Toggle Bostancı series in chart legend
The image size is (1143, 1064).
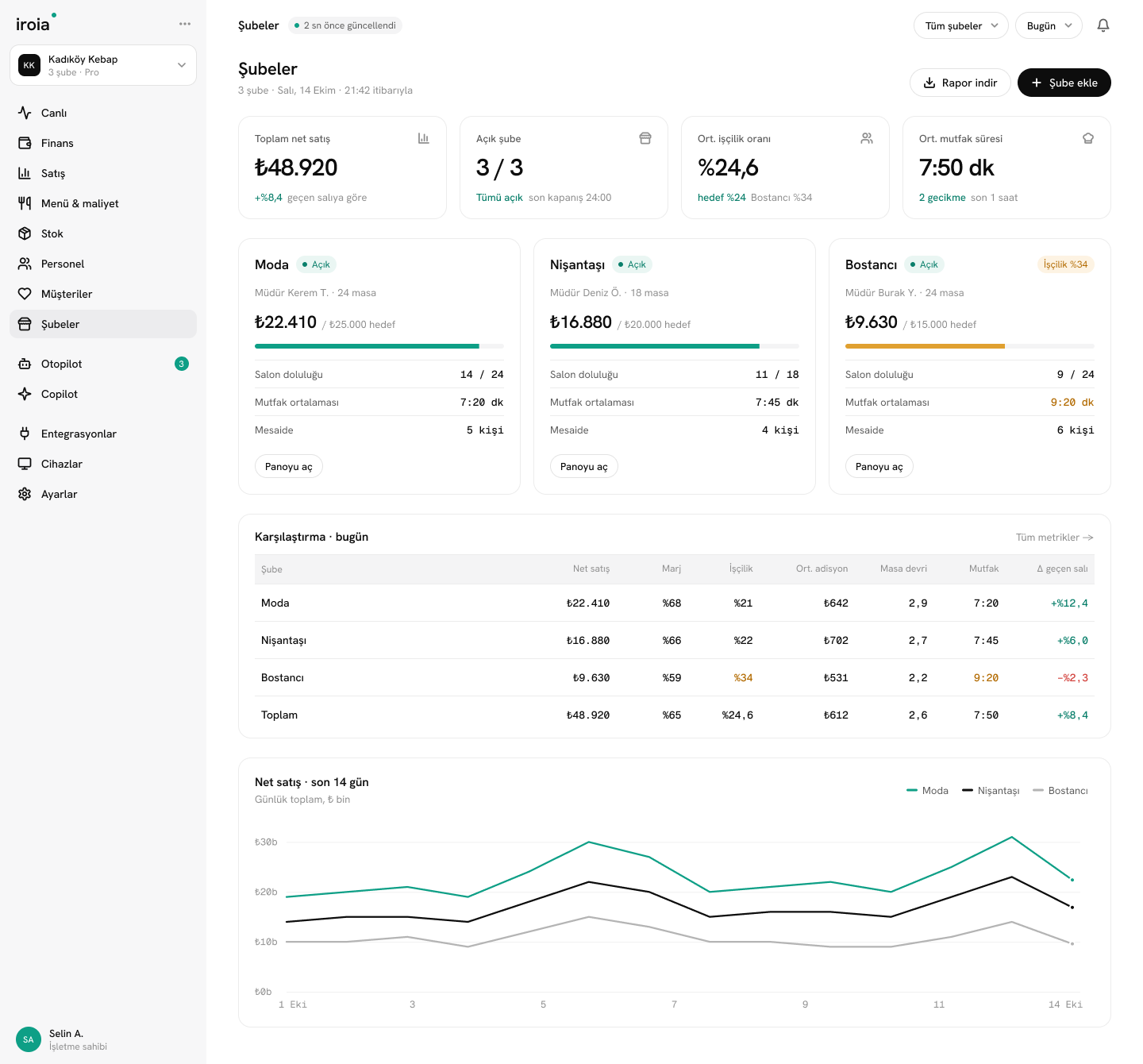point(1060,791)
